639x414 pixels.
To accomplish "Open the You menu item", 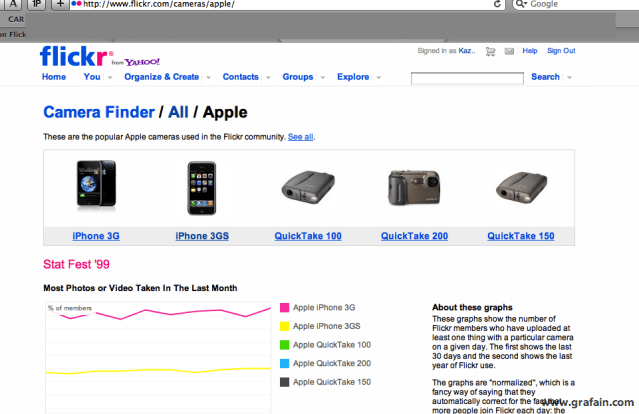I will [x=92, y=77].
